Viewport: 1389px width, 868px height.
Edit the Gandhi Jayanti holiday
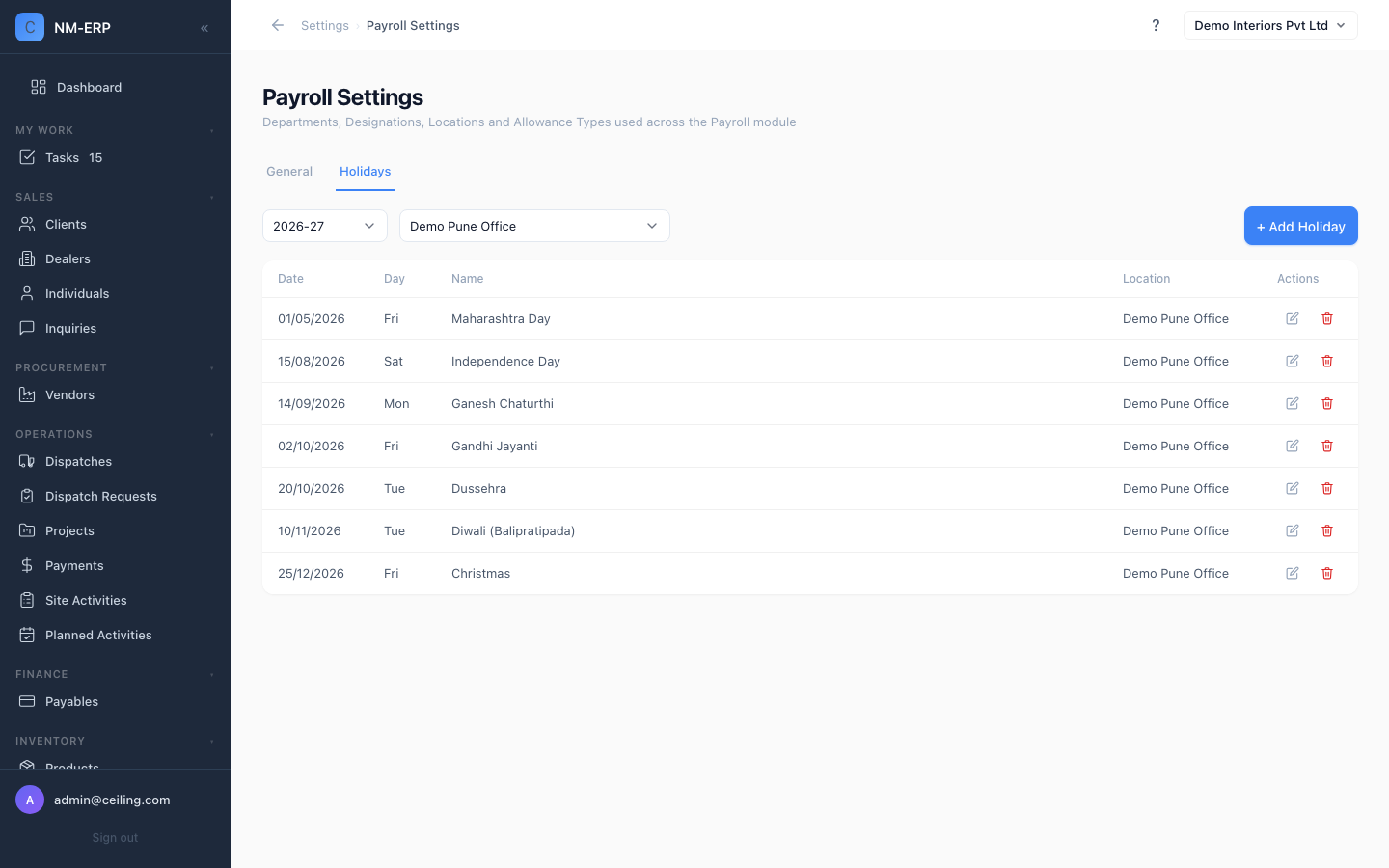(1293, 446)
